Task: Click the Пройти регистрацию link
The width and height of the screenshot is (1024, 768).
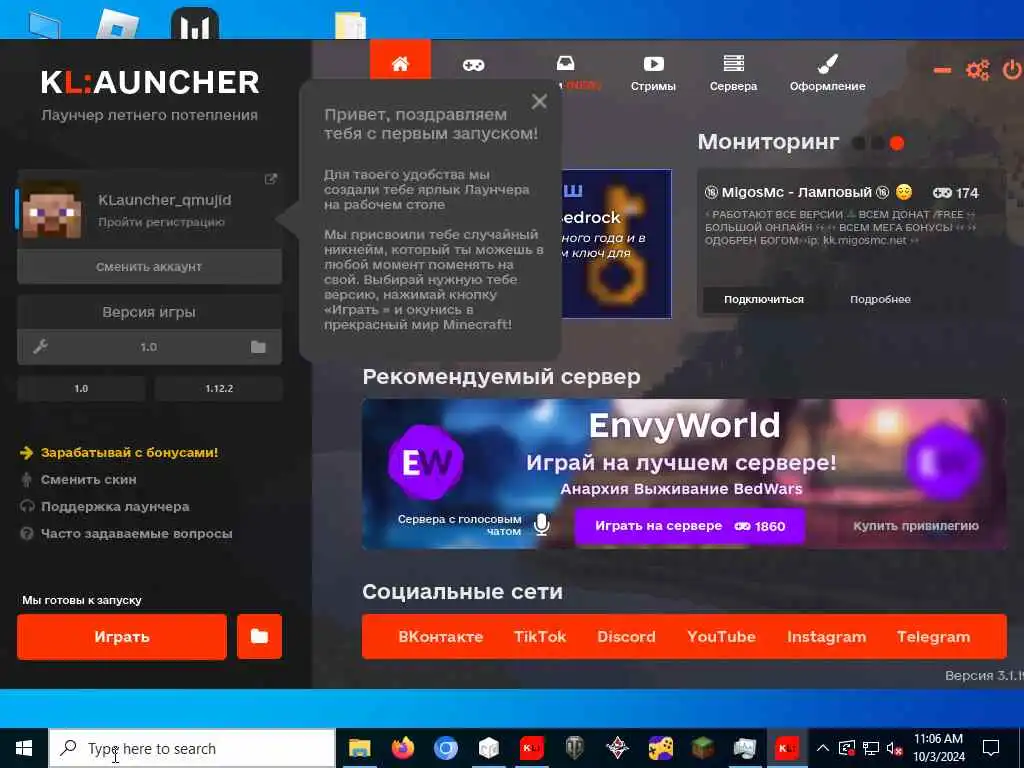Action: (x=161, y=222)
